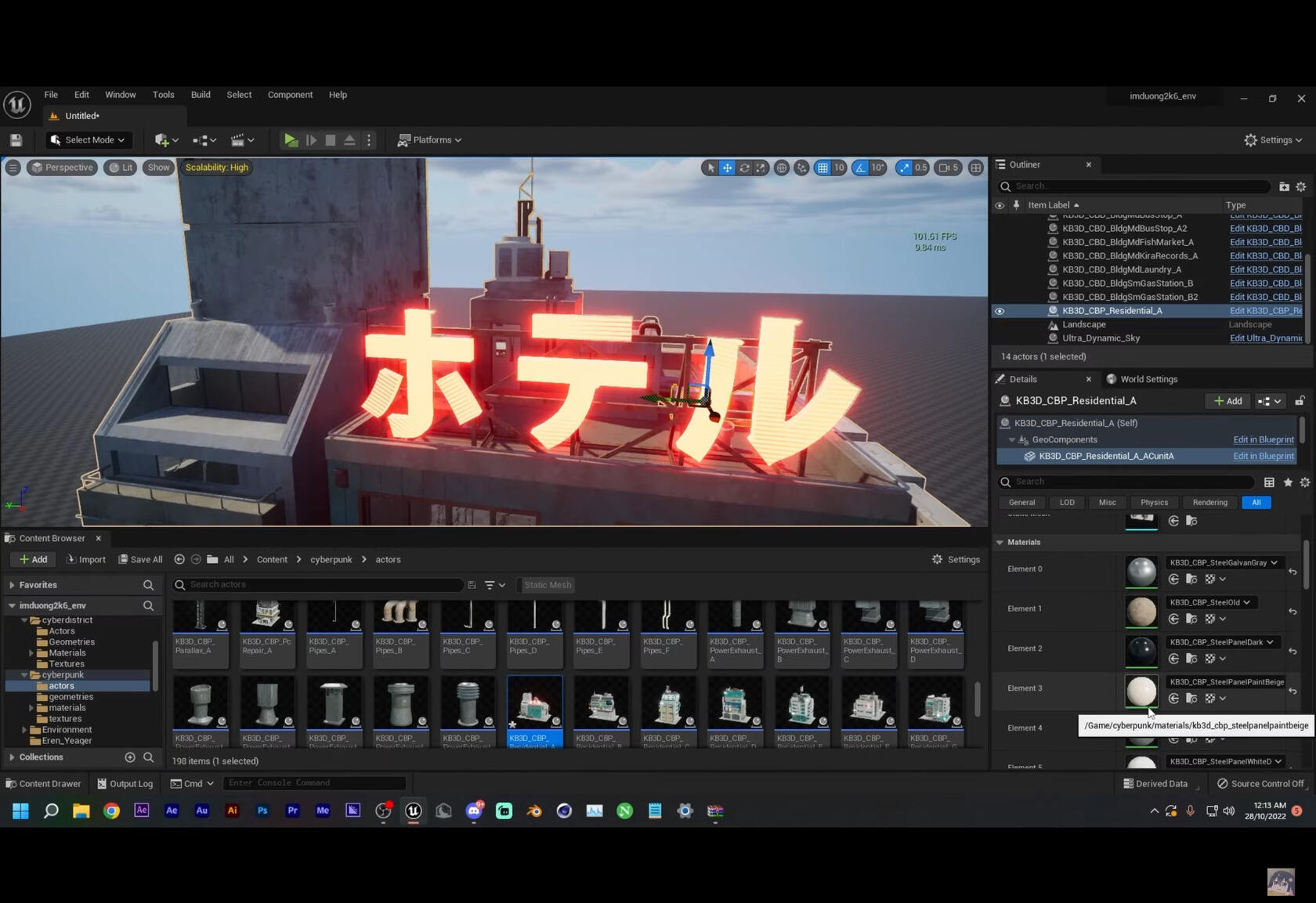Click the Unreal Engine icon in taskbar
The image size is (1316, 903).
point(414,811)
